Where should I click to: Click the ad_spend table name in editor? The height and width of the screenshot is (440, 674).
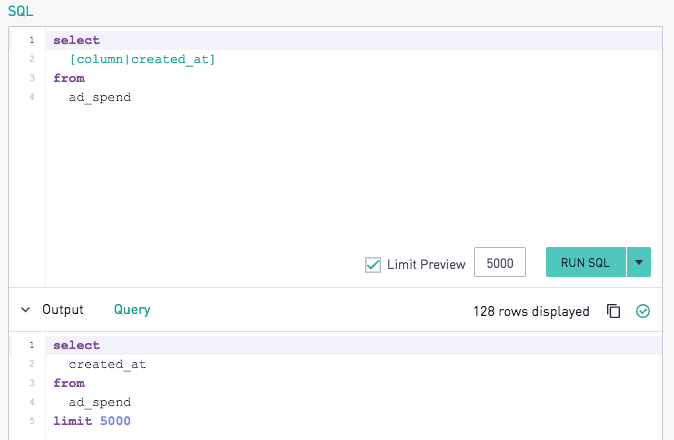point(100,98)
